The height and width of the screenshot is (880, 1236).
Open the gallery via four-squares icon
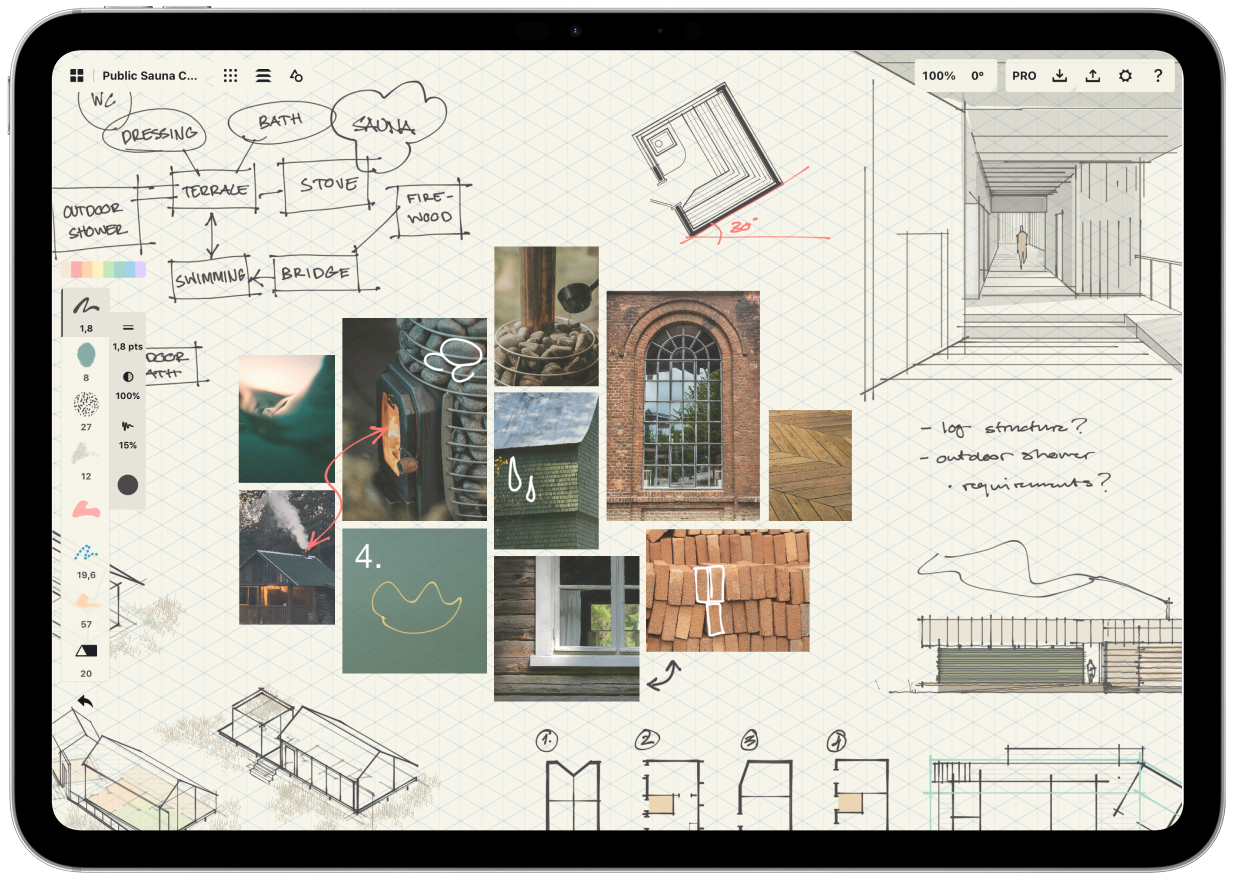click(77, 76)
